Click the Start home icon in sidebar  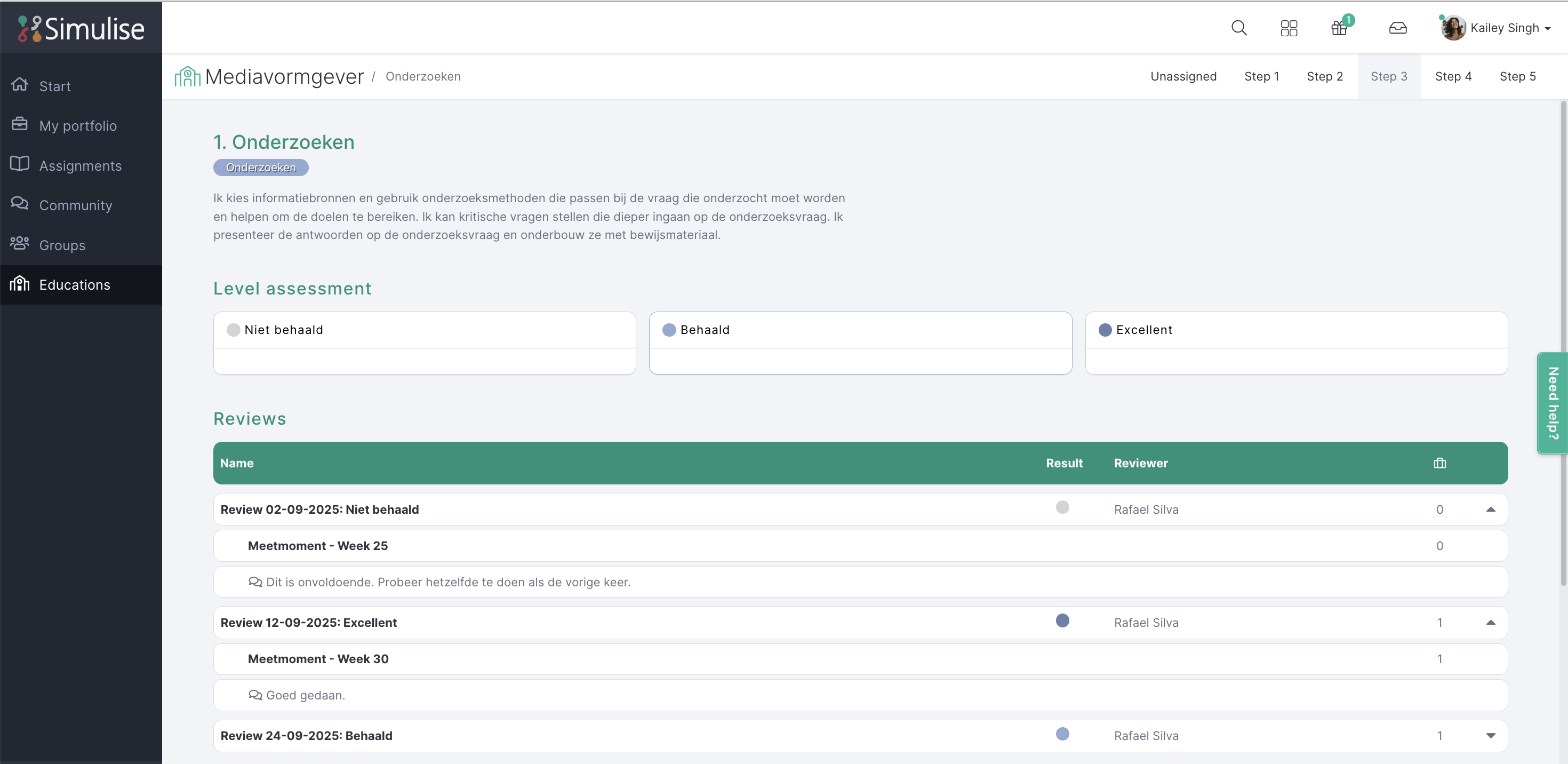pos(20,85)
